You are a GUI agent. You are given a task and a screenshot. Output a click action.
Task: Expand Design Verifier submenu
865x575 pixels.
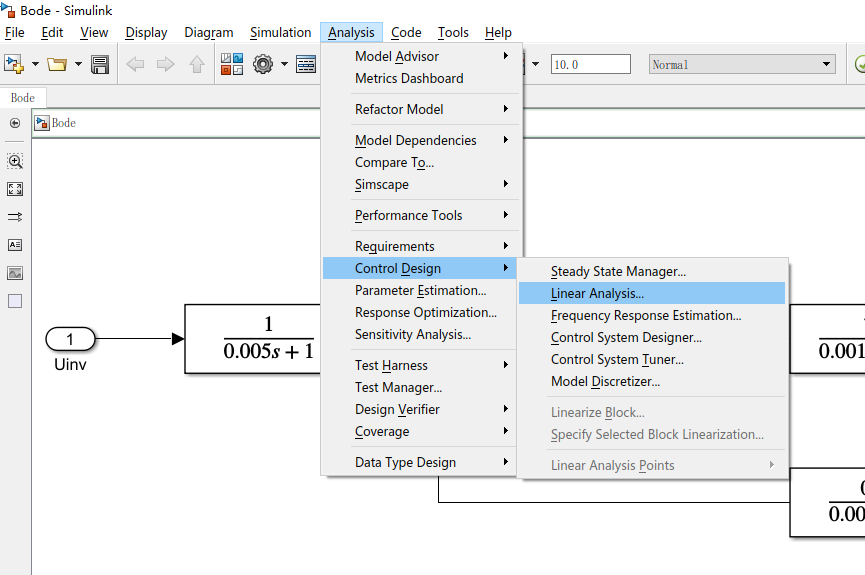(421, 409)
